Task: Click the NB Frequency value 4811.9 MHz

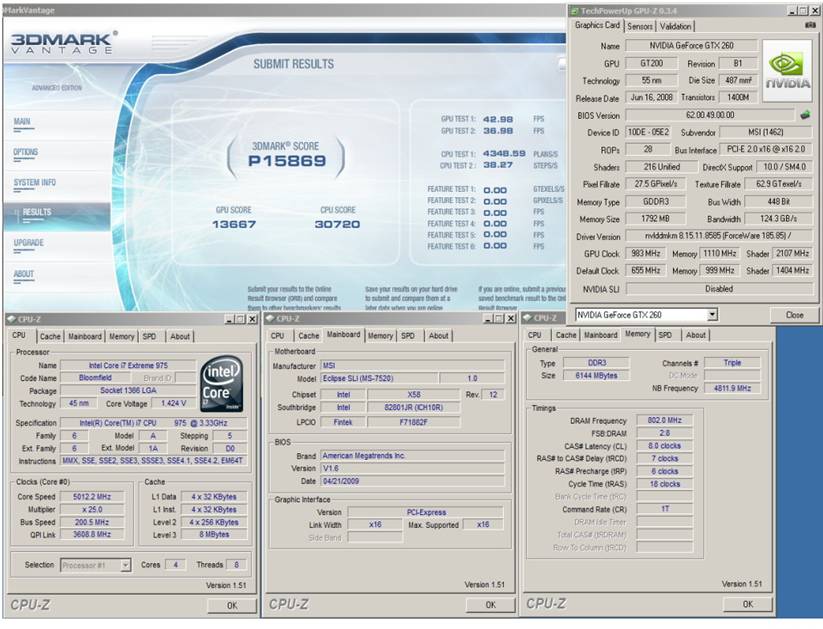Action: (x=732, y=388)
